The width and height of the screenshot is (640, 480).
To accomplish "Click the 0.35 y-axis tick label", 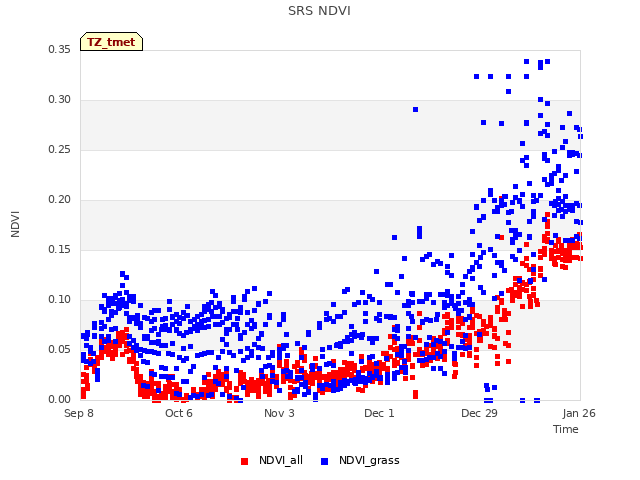I will (x=60, y=50).
